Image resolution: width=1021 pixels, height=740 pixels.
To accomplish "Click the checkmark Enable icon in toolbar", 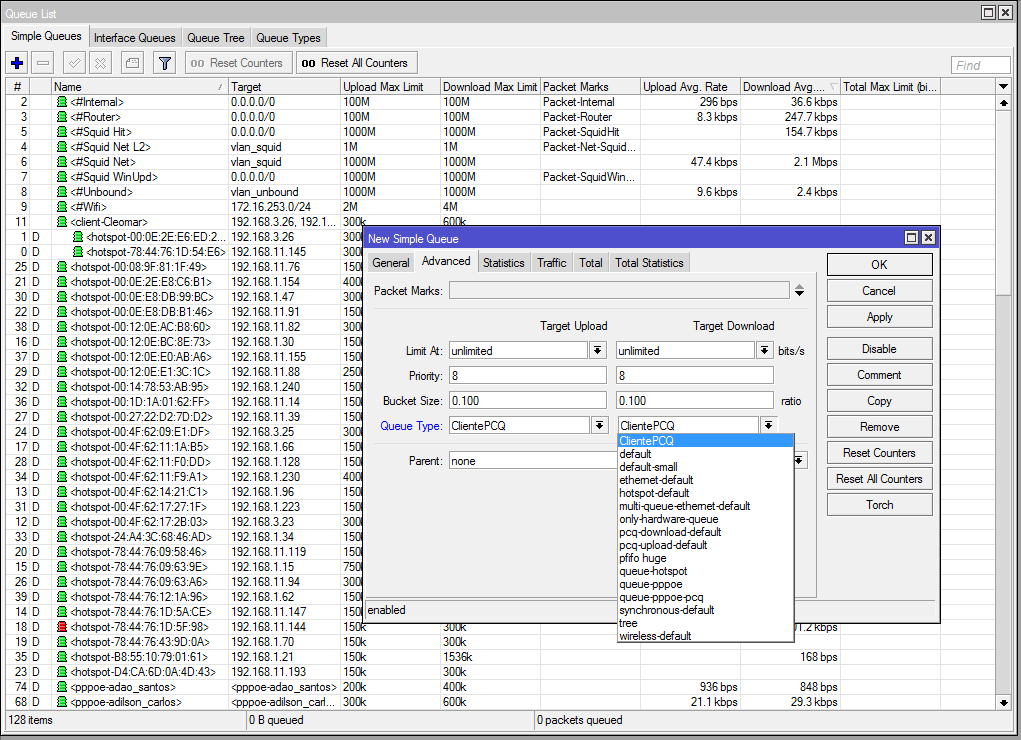I will click(75, 63).
